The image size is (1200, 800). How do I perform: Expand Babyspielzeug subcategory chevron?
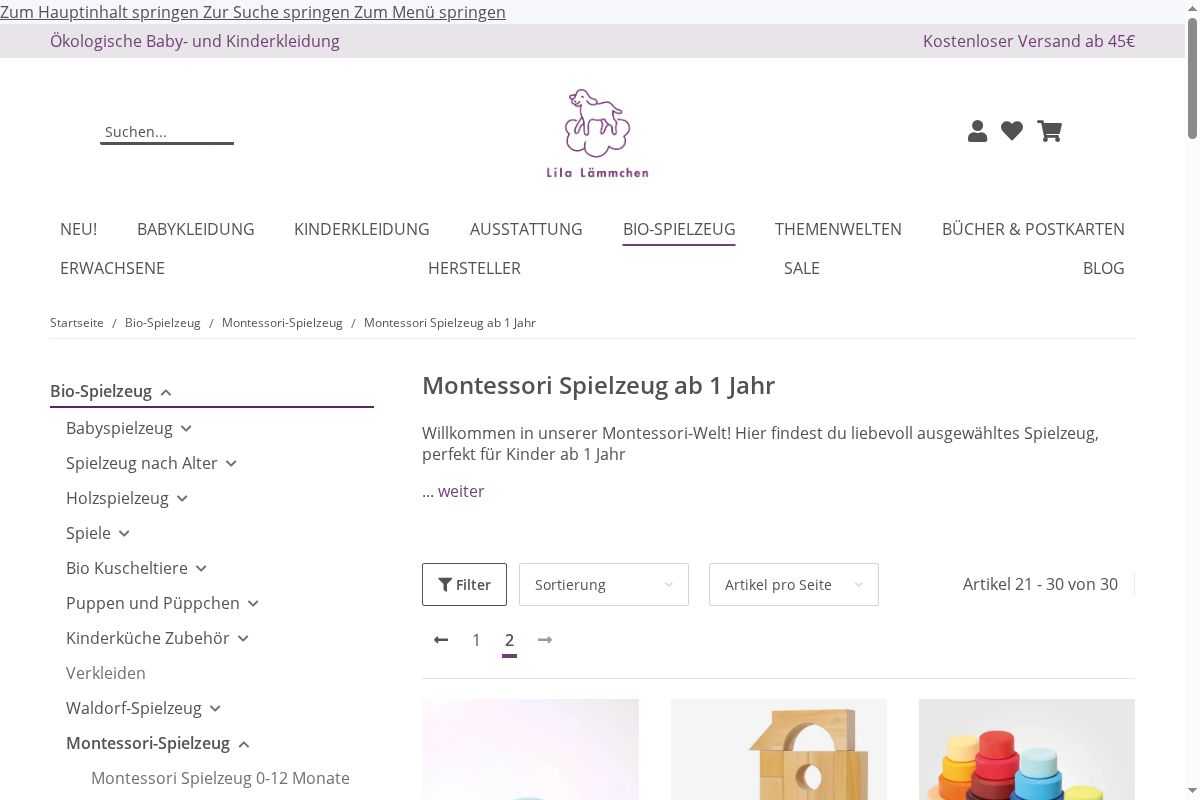[x=186, y=429]
